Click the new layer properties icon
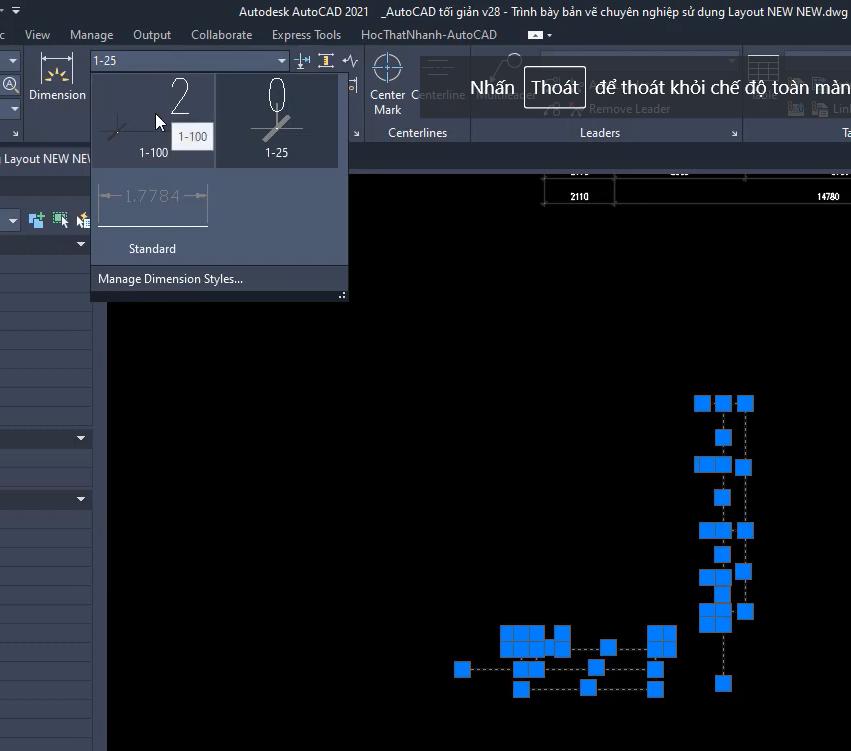Screen dimensions: 851x751 pos(36,219)
